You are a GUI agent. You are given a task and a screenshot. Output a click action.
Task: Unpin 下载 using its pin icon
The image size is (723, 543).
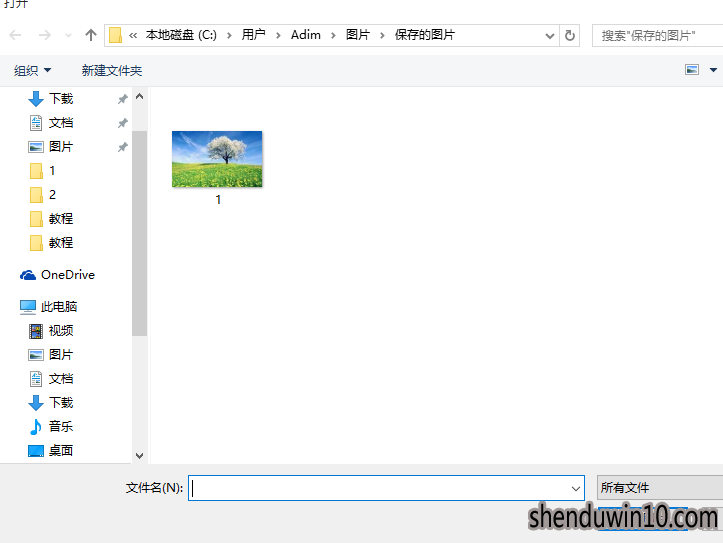click(x=122, y=99)
